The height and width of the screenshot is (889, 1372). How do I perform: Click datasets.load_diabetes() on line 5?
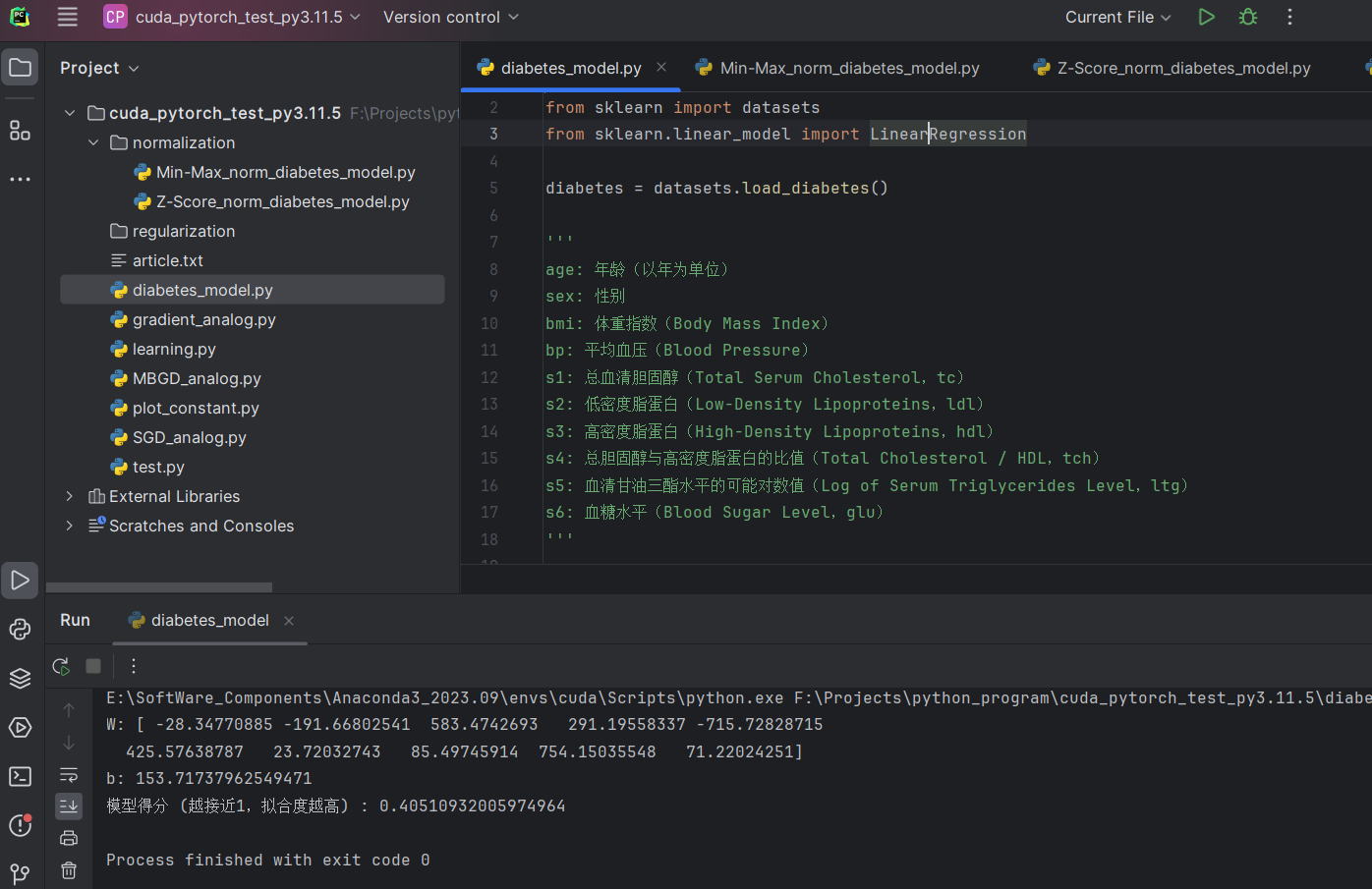[771, 188]
